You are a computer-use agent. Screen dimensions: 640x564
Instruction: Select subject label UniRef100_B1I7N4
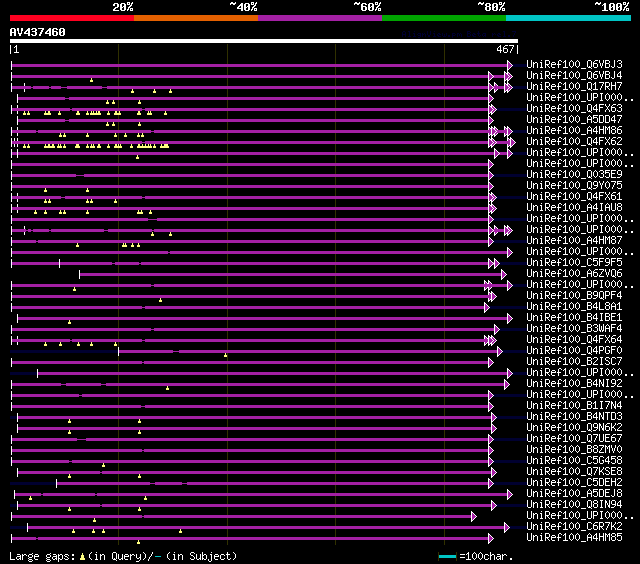pos(574,406)
